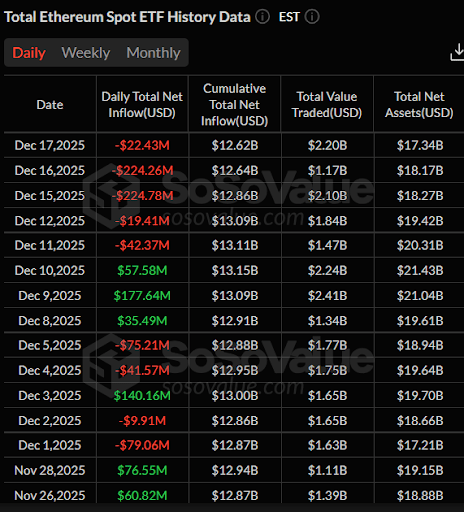This screenshot has height=512, width=464.
Task: Select the Dec 10,2025 date cell
Action: [50, 270]
